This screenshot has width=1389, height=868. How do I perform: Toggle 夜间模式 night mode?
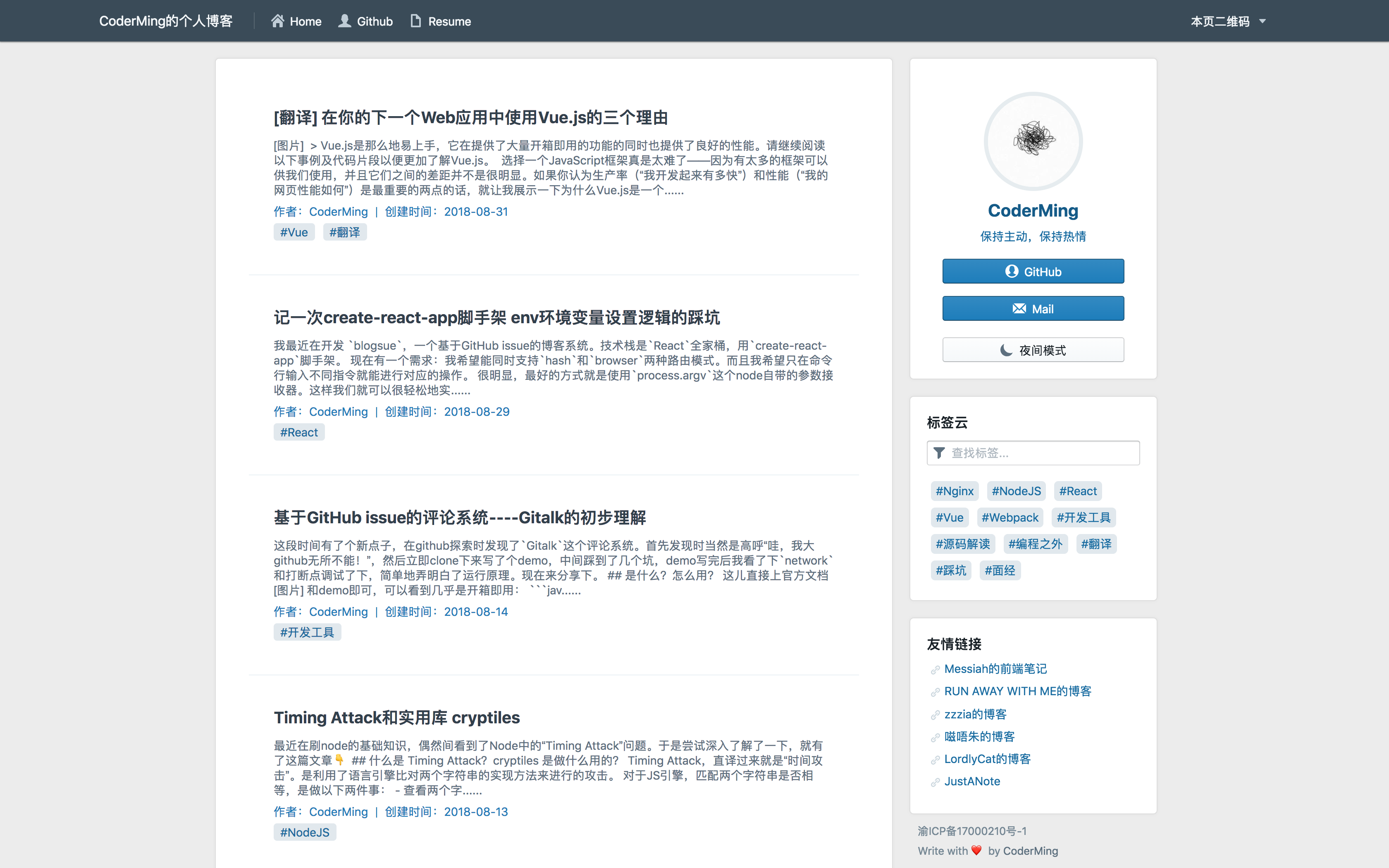1033,350
